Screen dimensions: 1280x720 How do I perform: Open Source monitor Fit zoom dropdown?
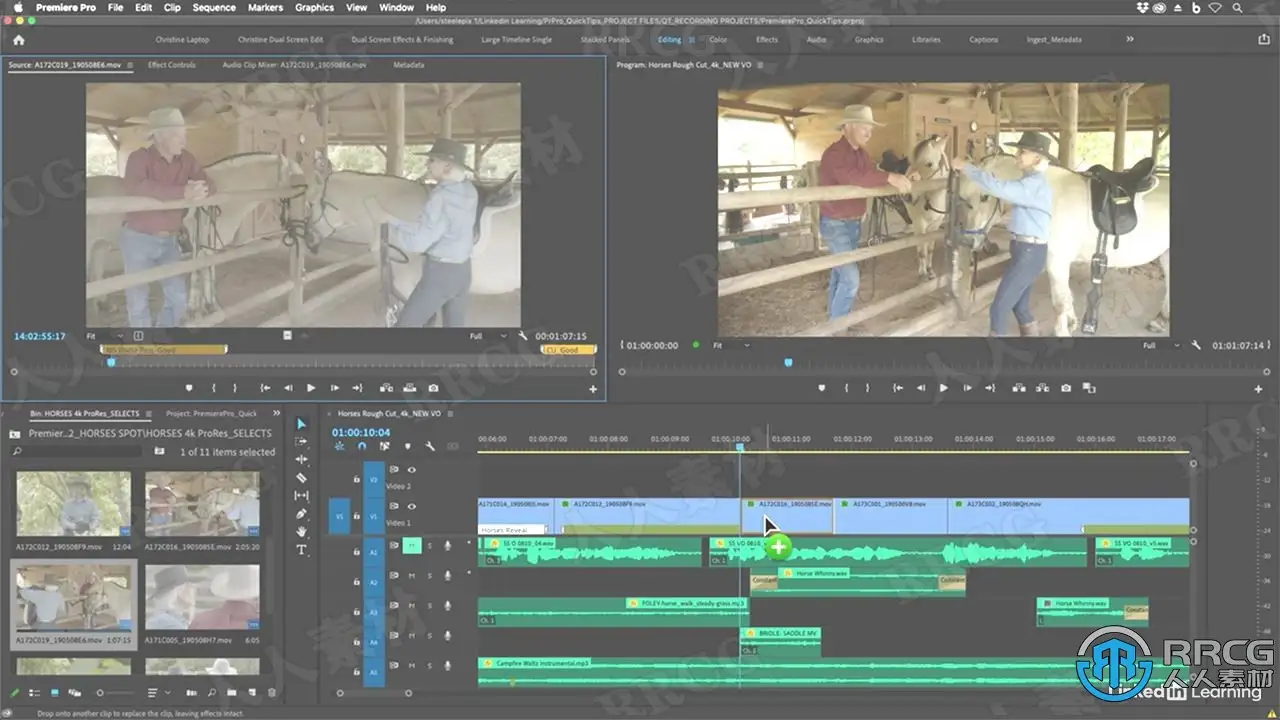pos(104,336)
